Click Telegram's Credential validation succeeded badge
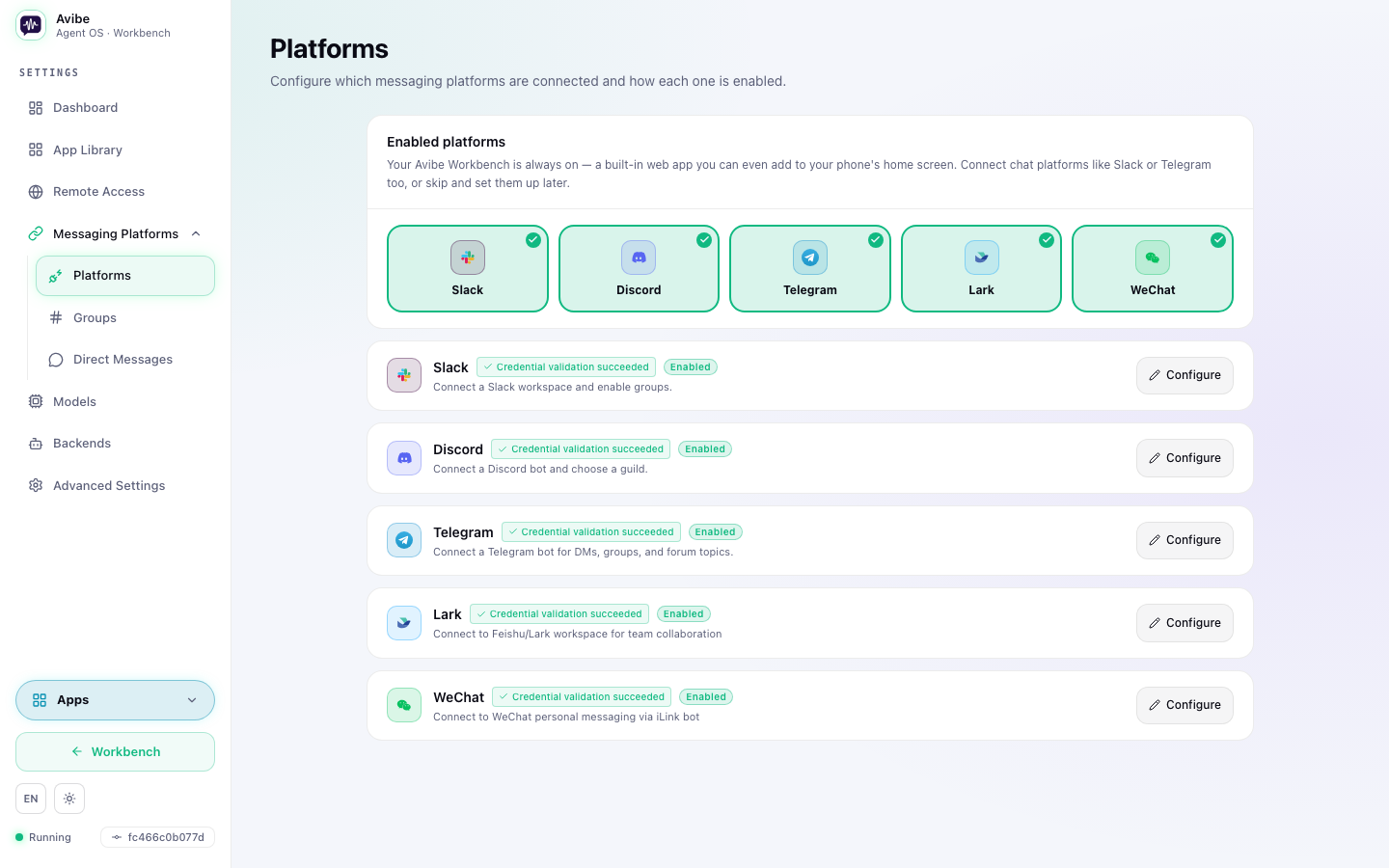The image size is (1389, 868). 591,532
